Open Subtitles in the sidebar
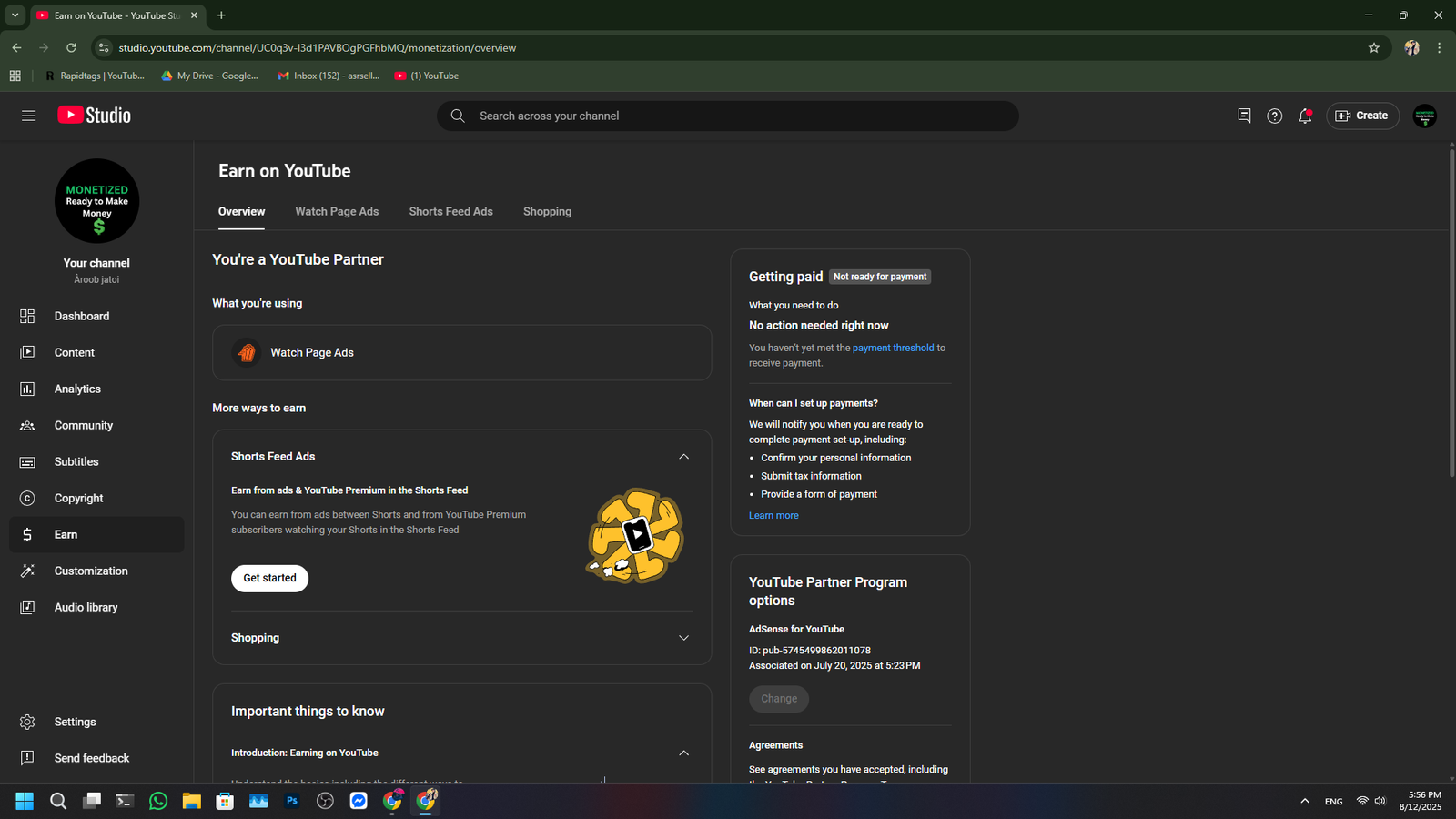 [96, 461]
